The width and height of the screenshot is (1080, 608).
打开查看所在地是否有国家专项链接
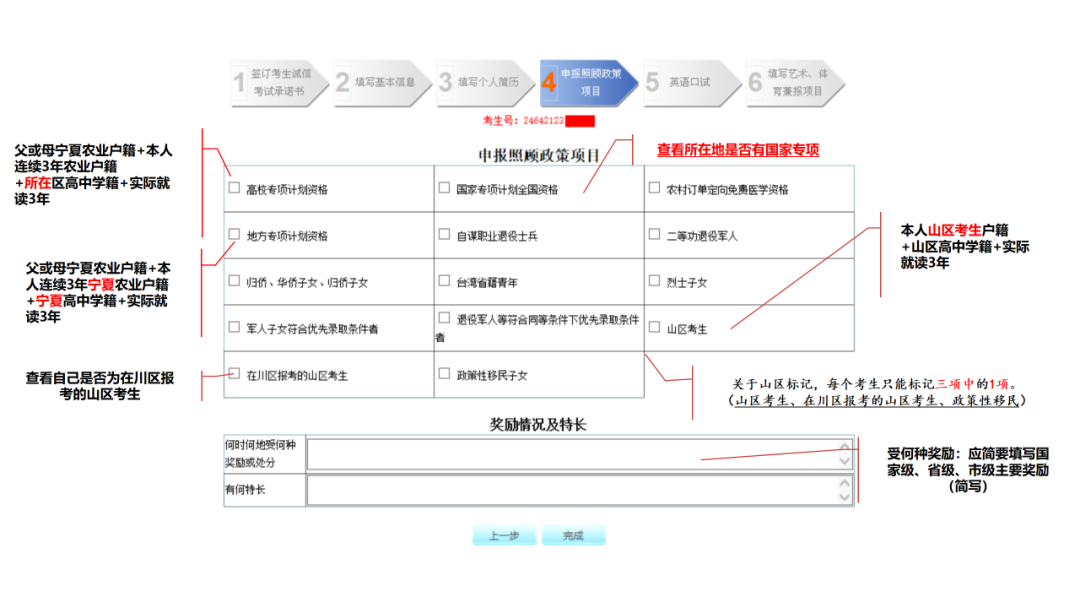click(738, 149)
